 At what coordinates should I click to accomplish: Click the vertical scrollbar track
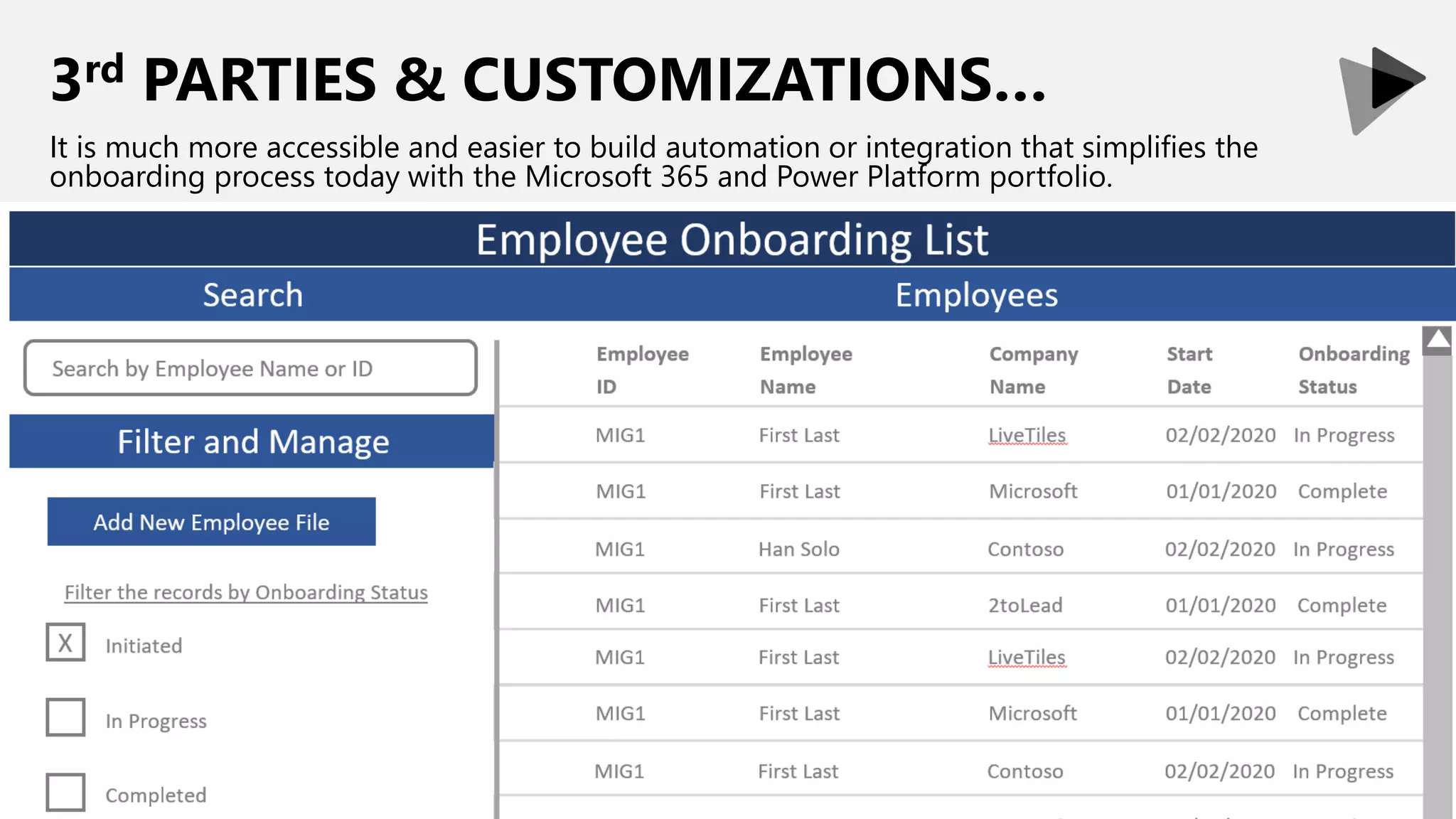(x=1438, y=587)
